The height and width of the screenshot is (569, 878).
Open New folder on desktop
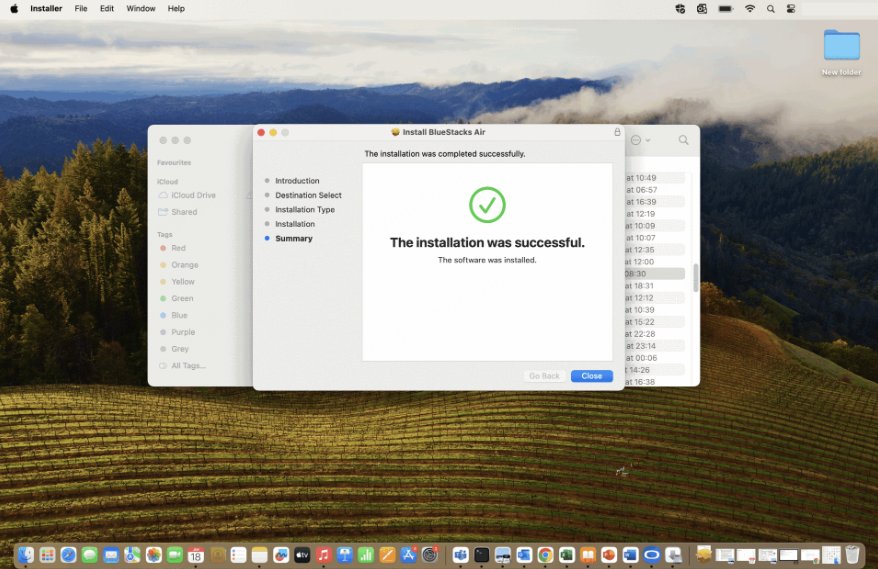841,46
